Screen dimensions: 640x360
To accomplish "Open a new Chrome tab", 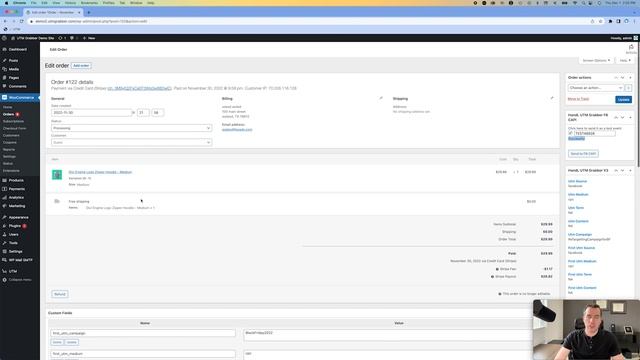I will tap(89, 12).
